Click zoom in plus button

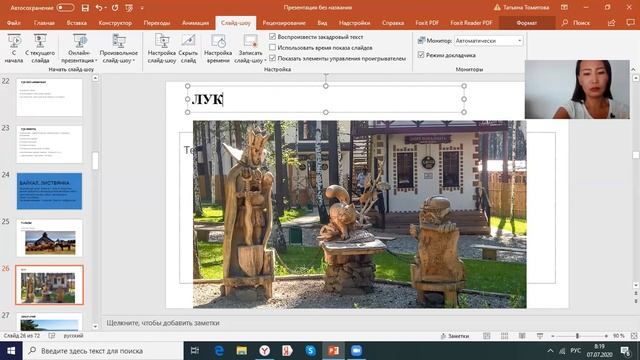point(606,336)
